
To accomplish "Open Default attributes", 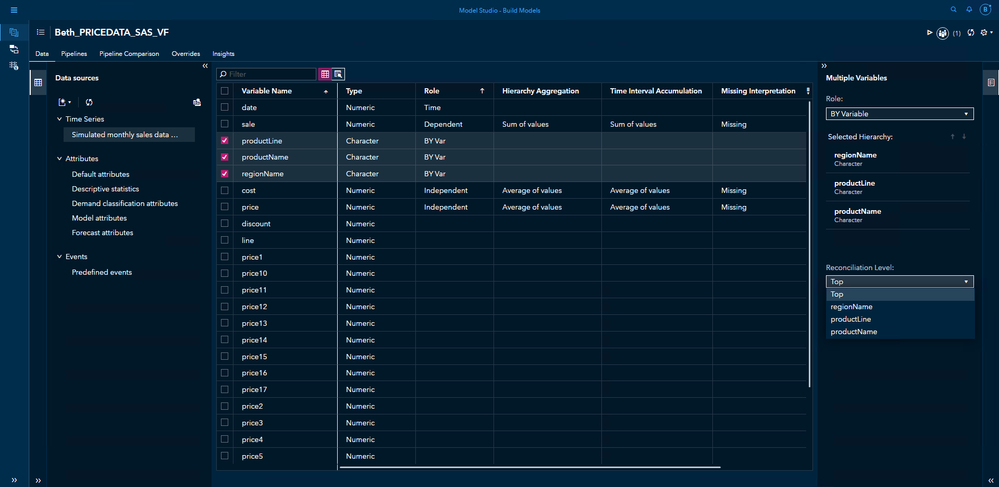I will (x=101, y=174).
